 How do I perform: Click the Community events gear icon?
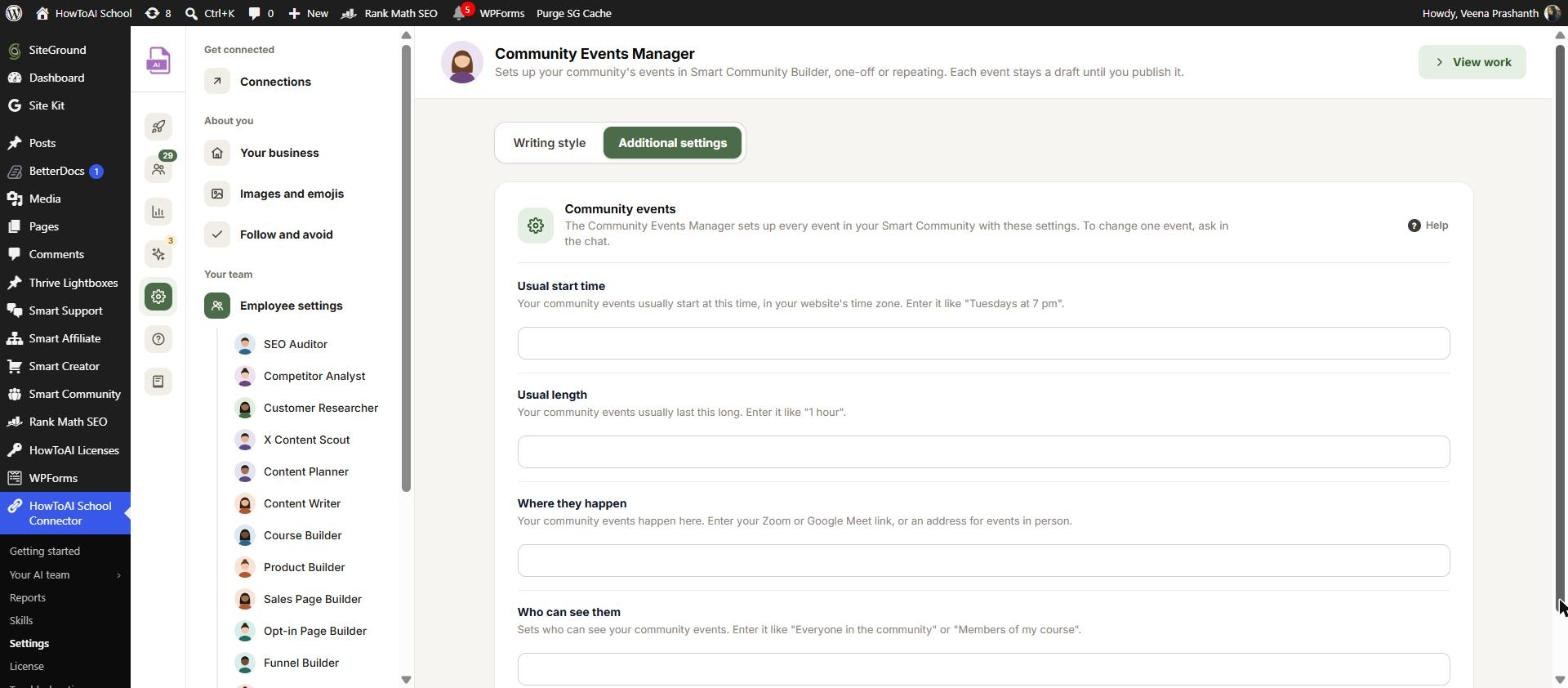pyautogui.click(x=535, y=225)
